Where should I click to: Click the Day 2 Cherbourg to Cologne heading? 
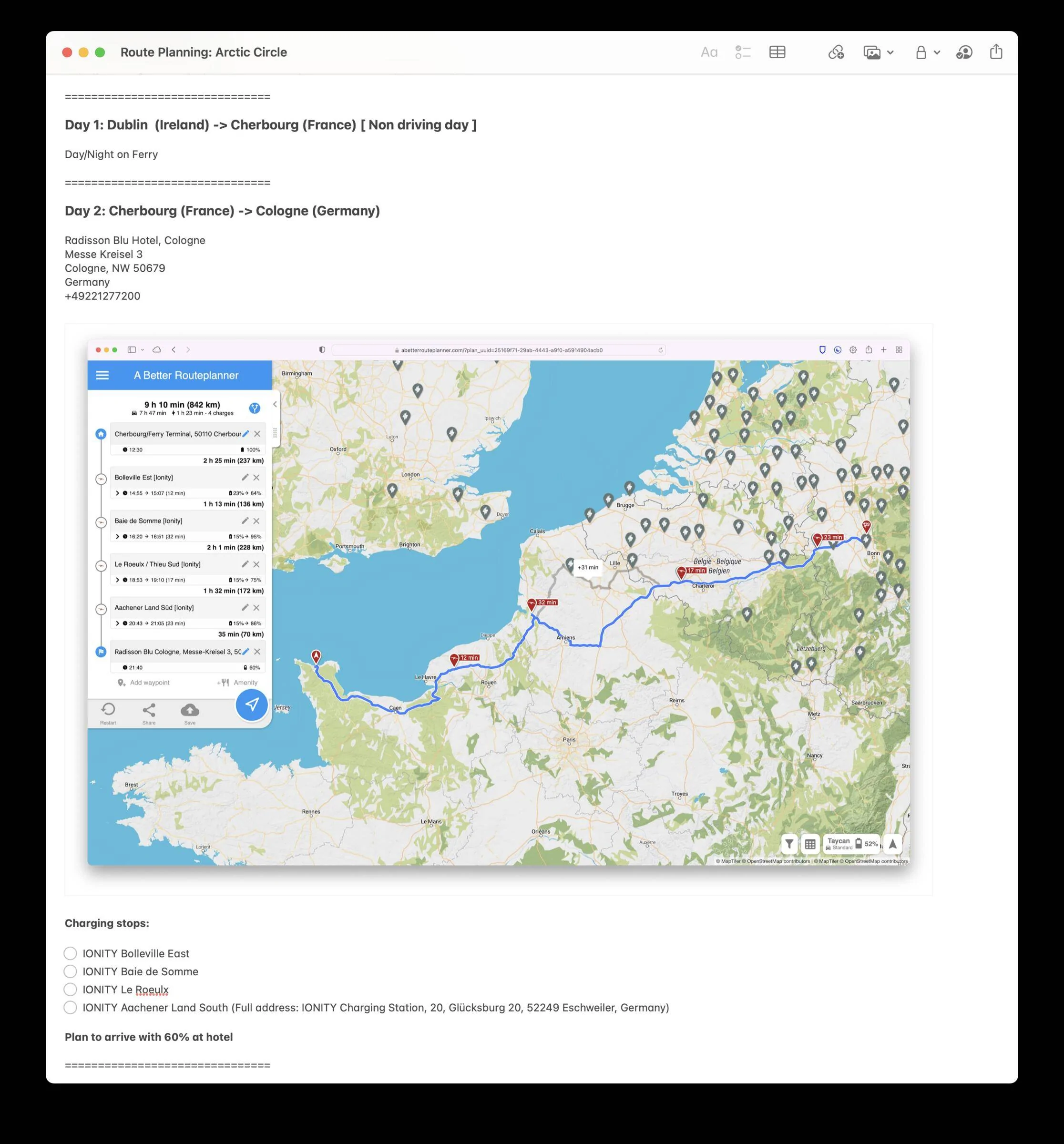coord(222,211)
